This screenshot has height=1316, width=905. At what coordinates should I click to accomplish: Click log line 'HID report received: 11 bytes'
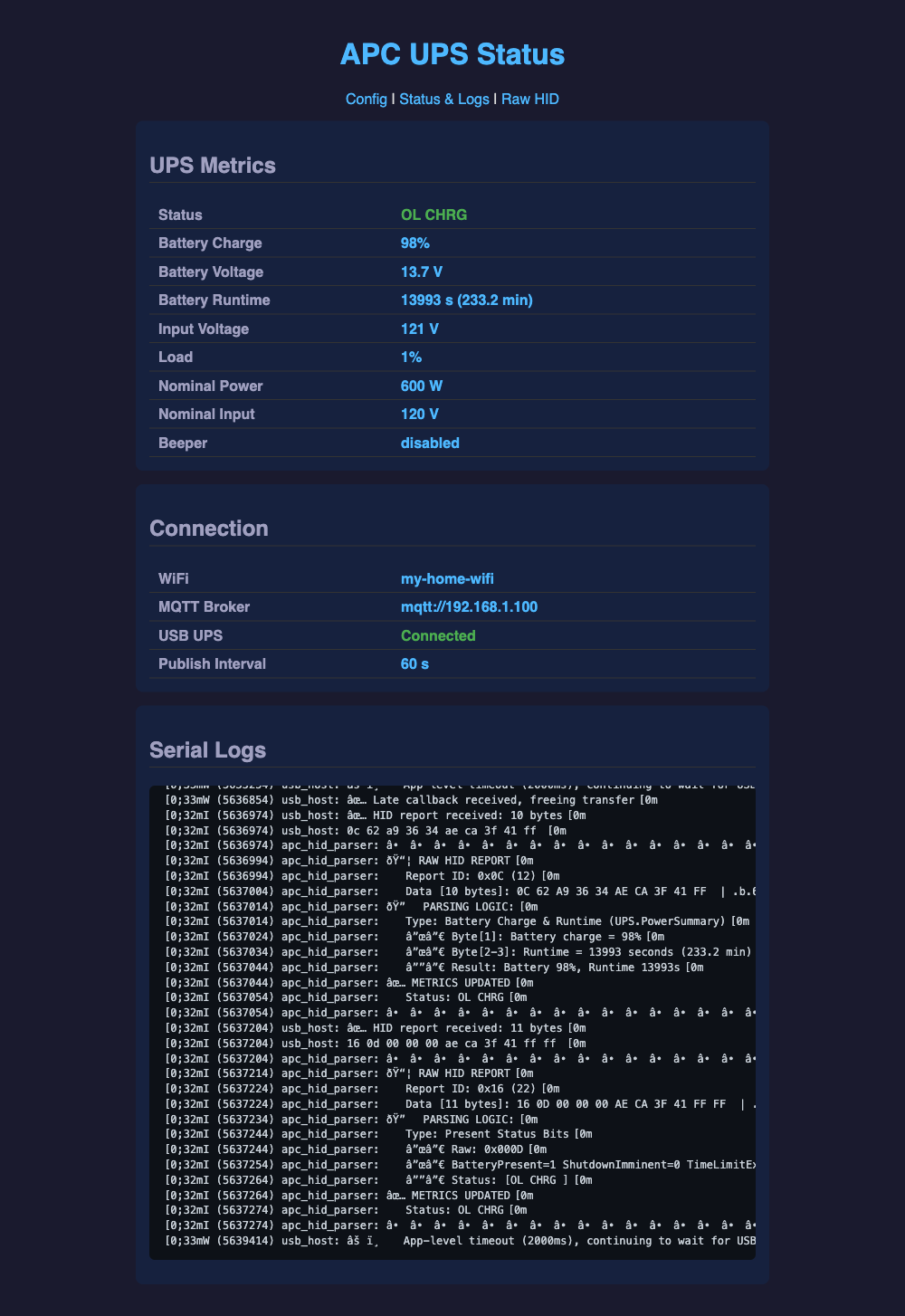click(x=375, y=1028)
